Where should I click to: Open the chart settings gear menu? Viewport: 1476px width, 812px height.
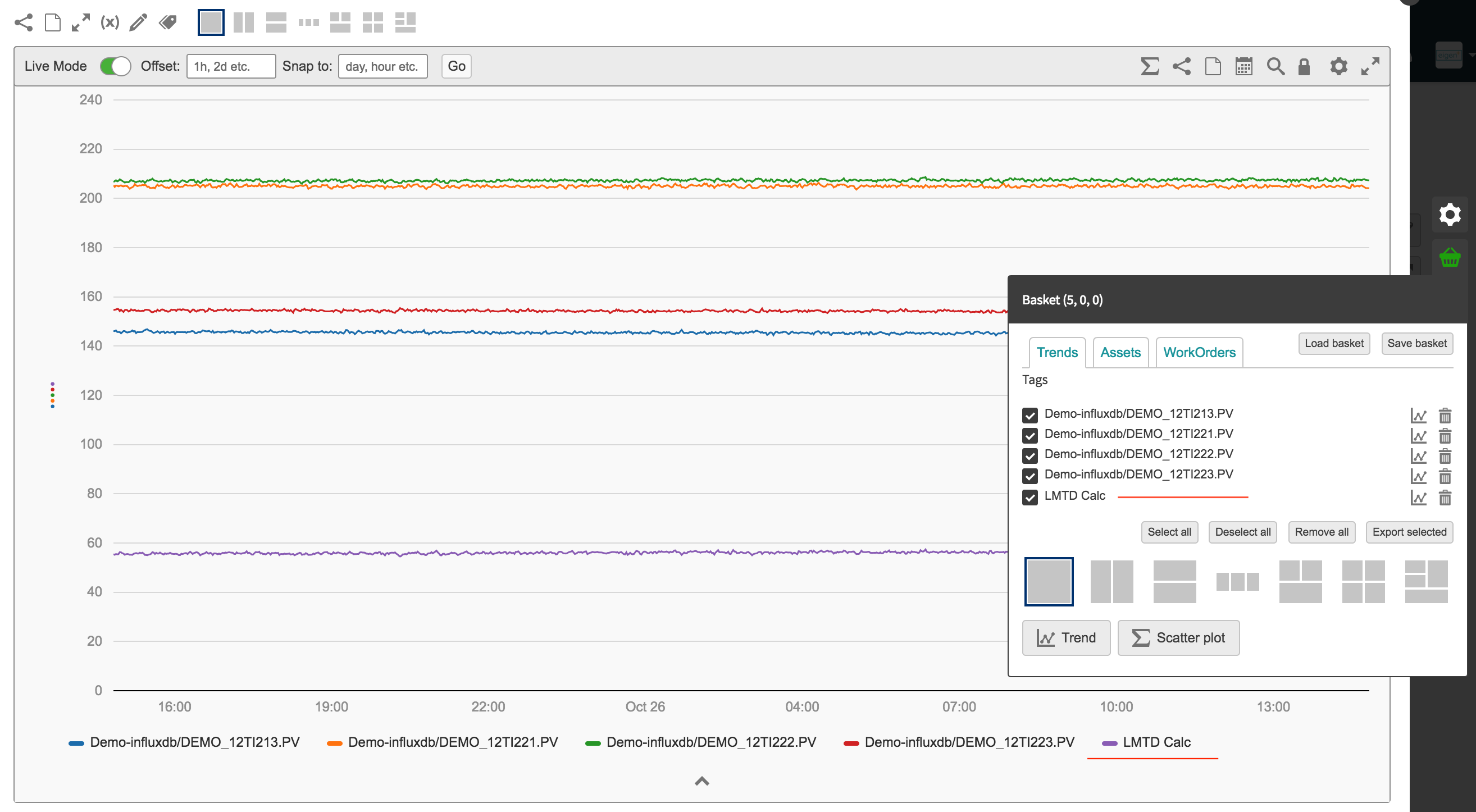(x=1338, y=66)
